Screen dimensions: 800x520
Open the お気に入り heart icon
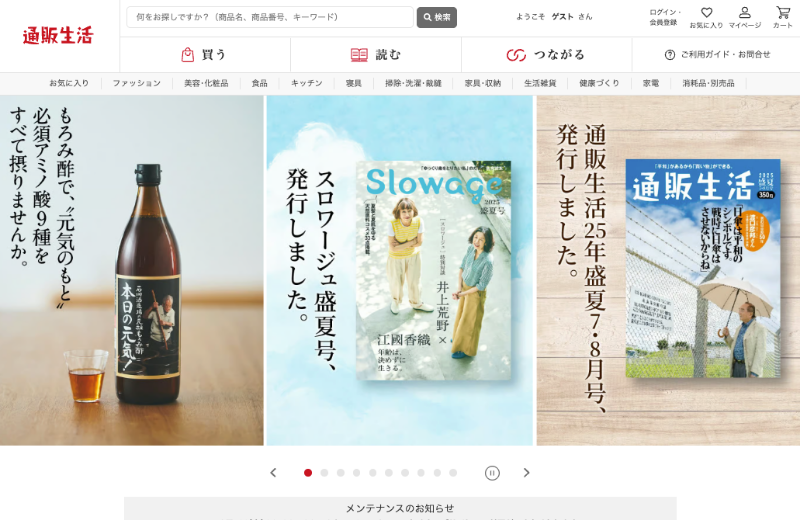(706, 17)
